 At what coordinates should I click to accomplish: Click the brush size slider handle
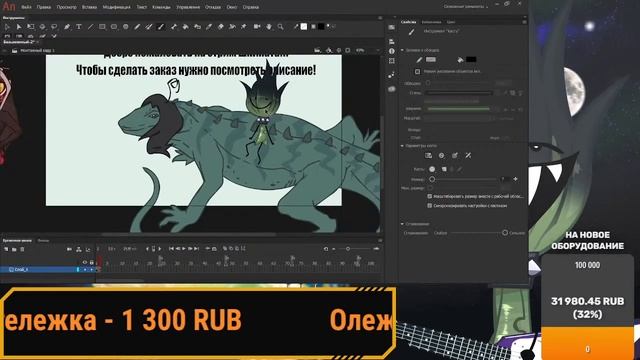tap(432, 179)
